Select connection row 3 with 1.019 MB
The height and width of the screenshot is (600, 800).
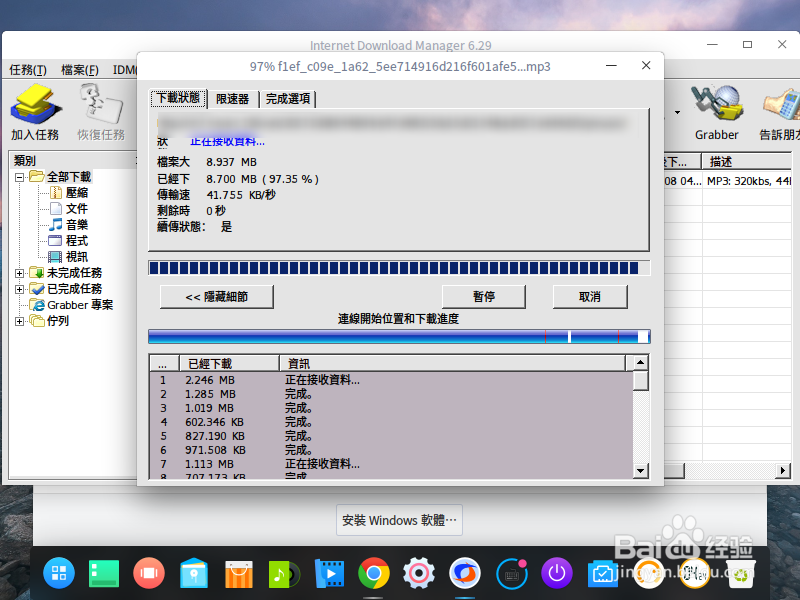pyautogui.click(x=391, y=408)
